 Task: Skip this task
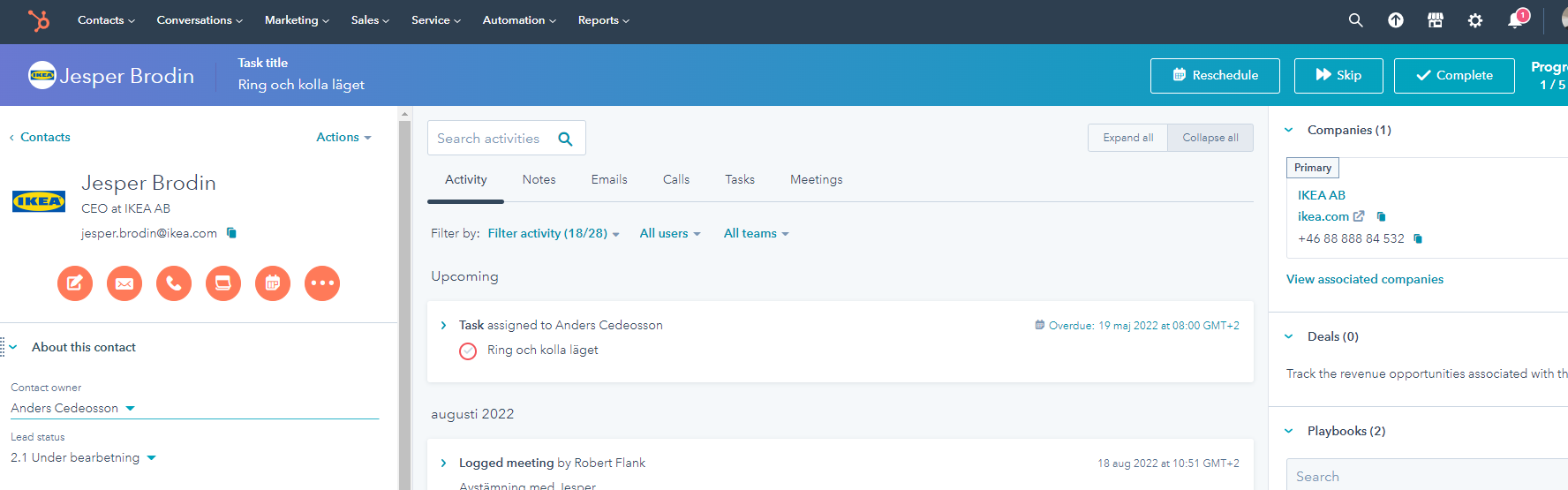pyautogui.click(x=1338, y=76)
